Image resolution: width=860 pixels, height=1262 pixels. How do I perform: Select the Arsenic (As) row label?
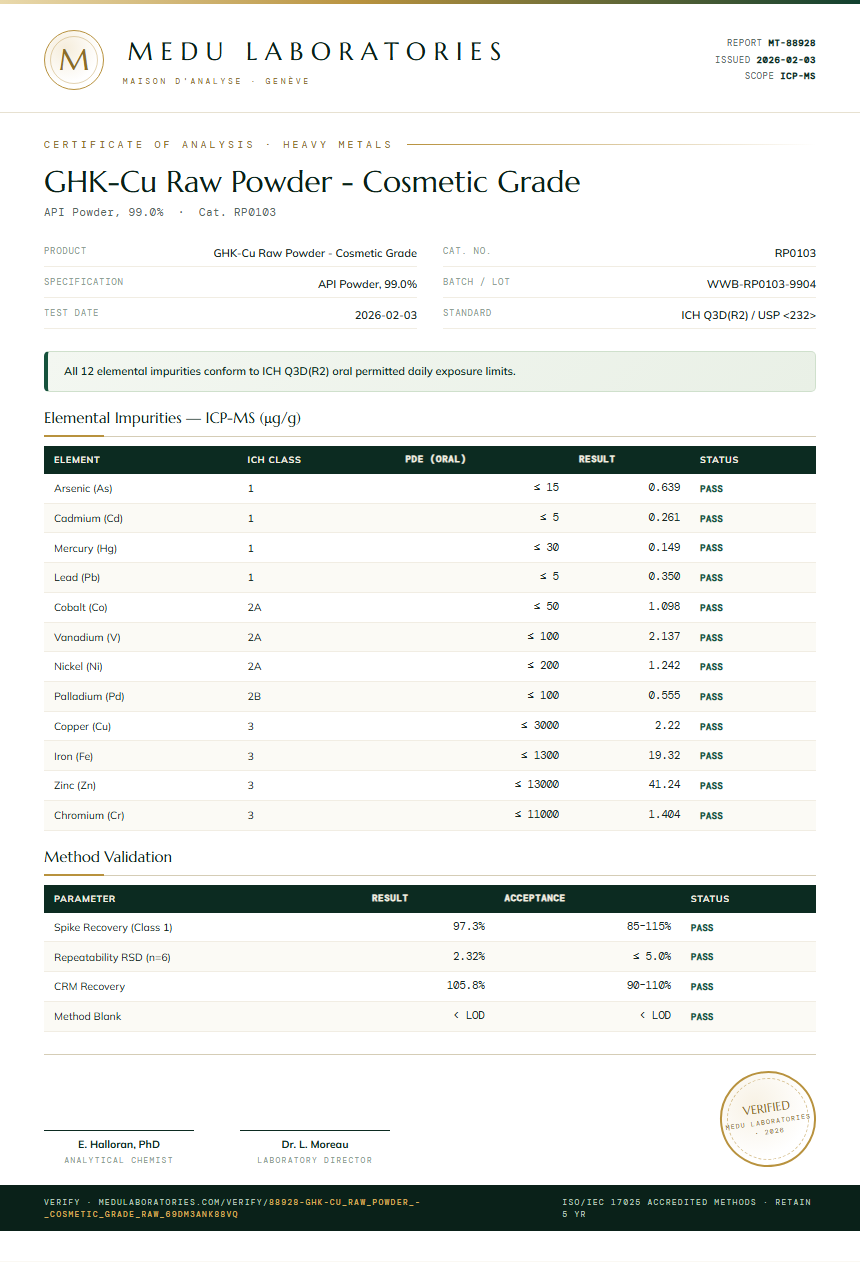pos(83,489)
